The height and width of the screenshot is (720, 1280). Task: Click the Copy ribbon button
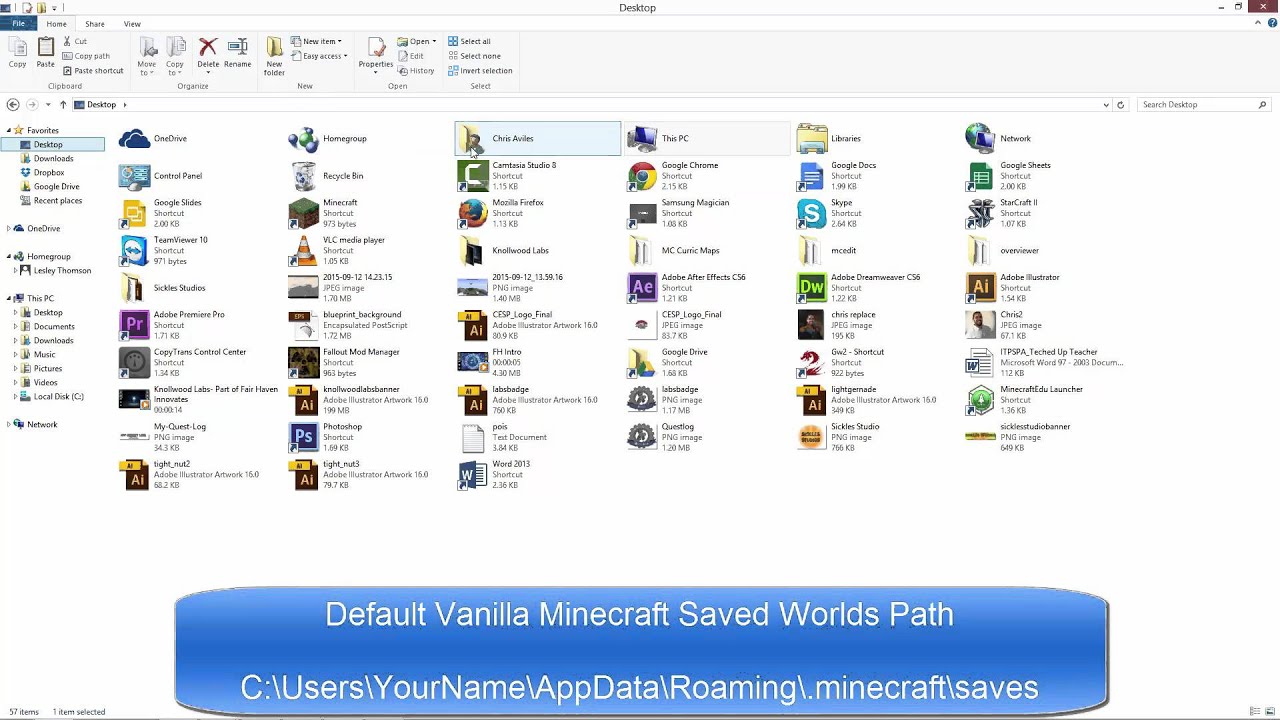[x=17, y=53]
